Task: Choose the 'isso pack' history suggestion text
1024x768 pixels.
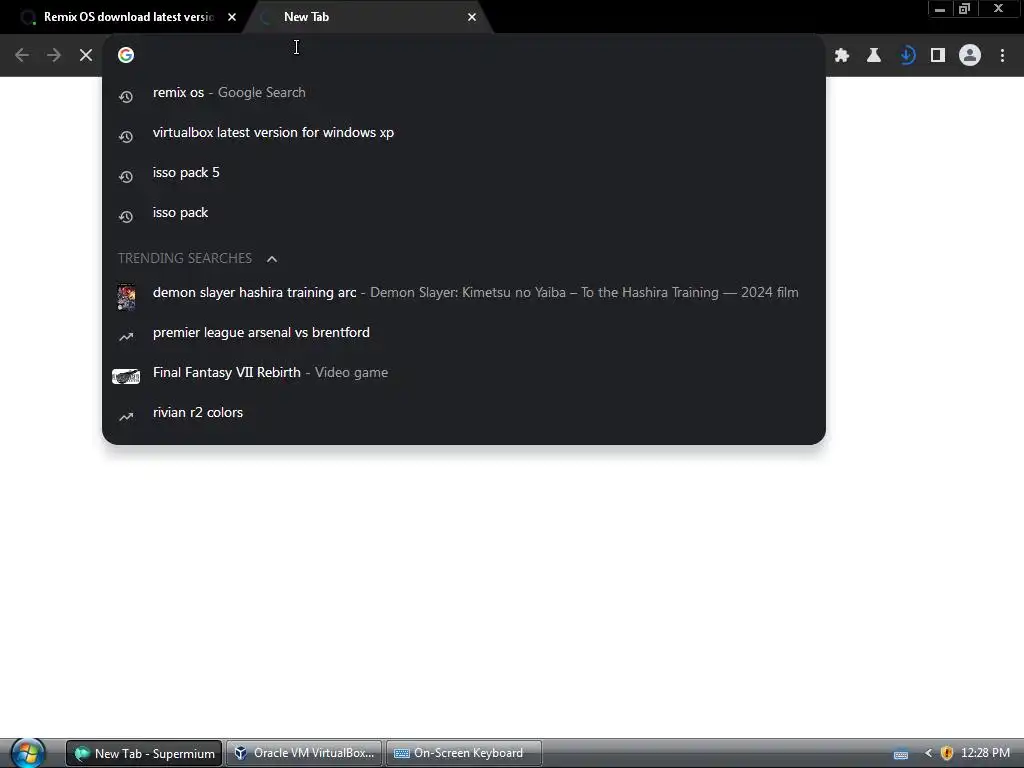Action: click(x=180, y=213)
